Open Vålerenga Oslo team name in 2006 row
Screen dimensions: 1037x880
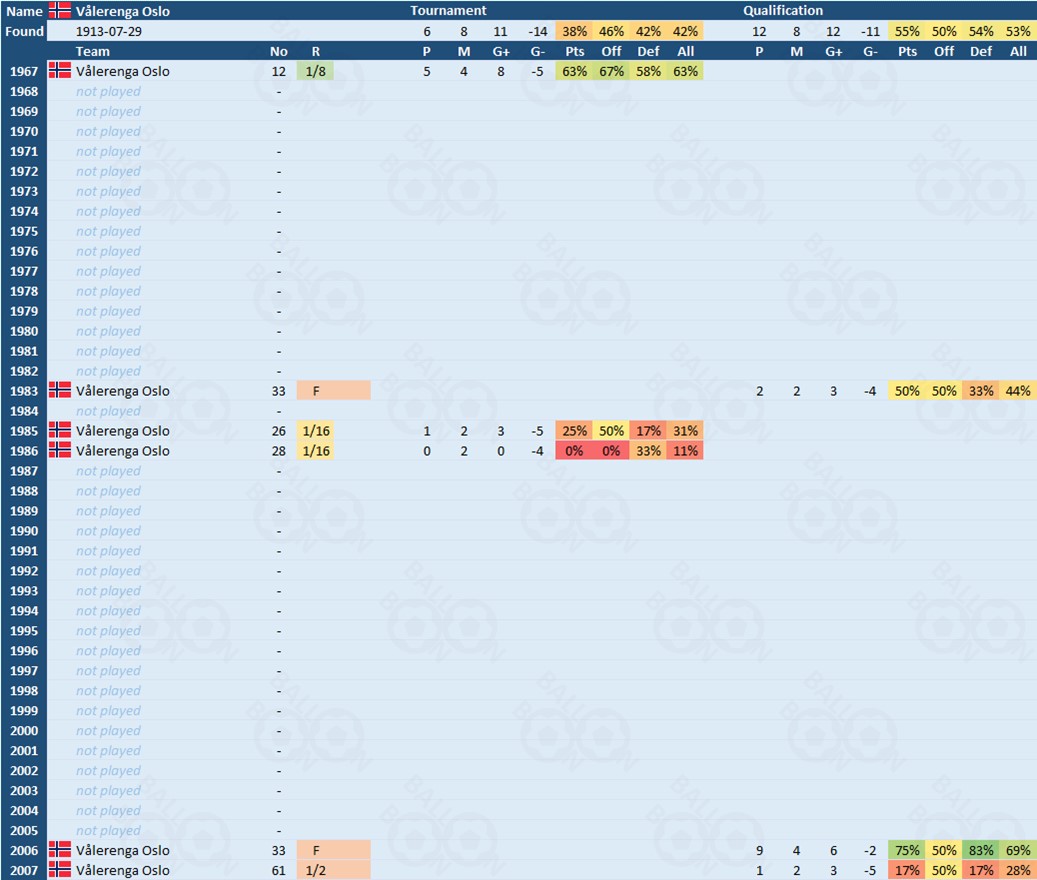(122, 850)
